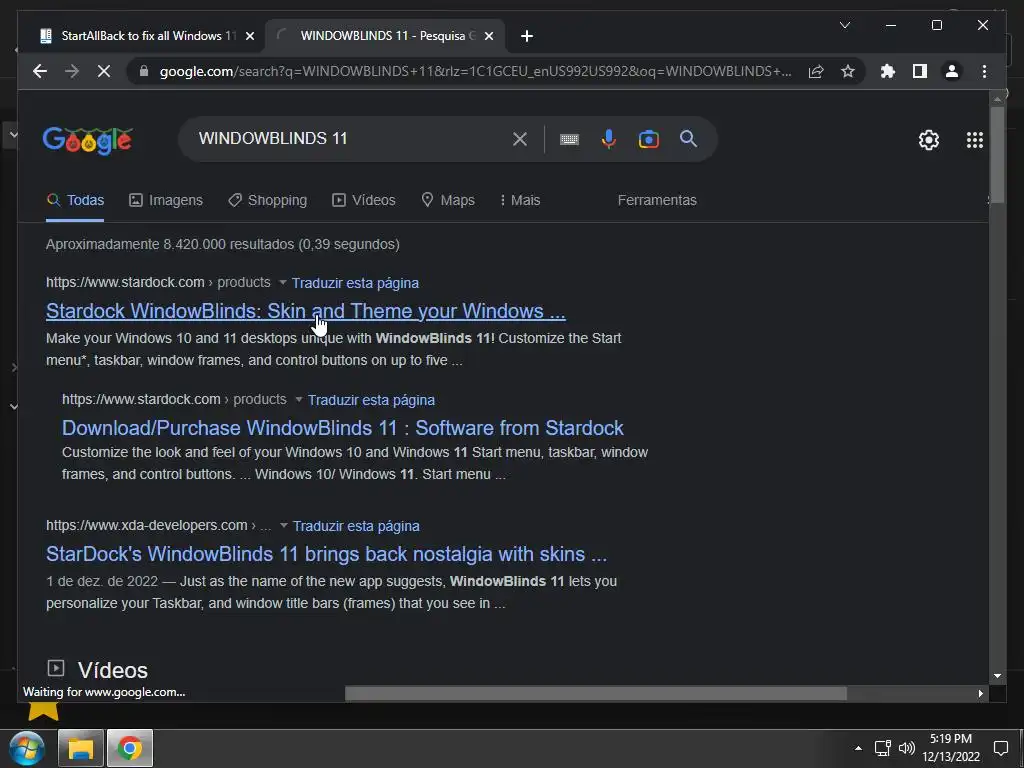The width and height of the screenshot is (1024, 768).
Task: Open File Explorer from taskbar
Action: point(81,748)
